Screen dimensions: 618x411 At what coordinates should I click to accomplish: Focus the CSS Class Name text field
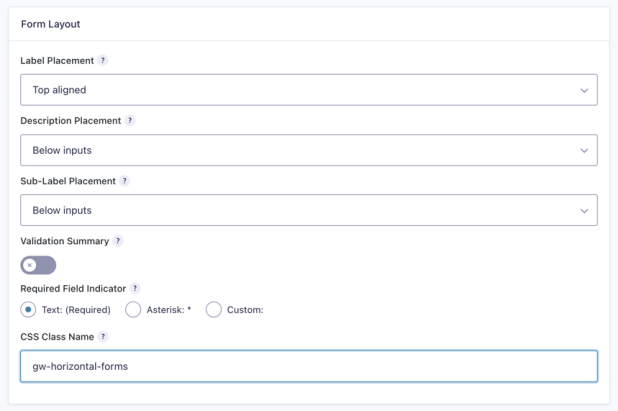309,366
